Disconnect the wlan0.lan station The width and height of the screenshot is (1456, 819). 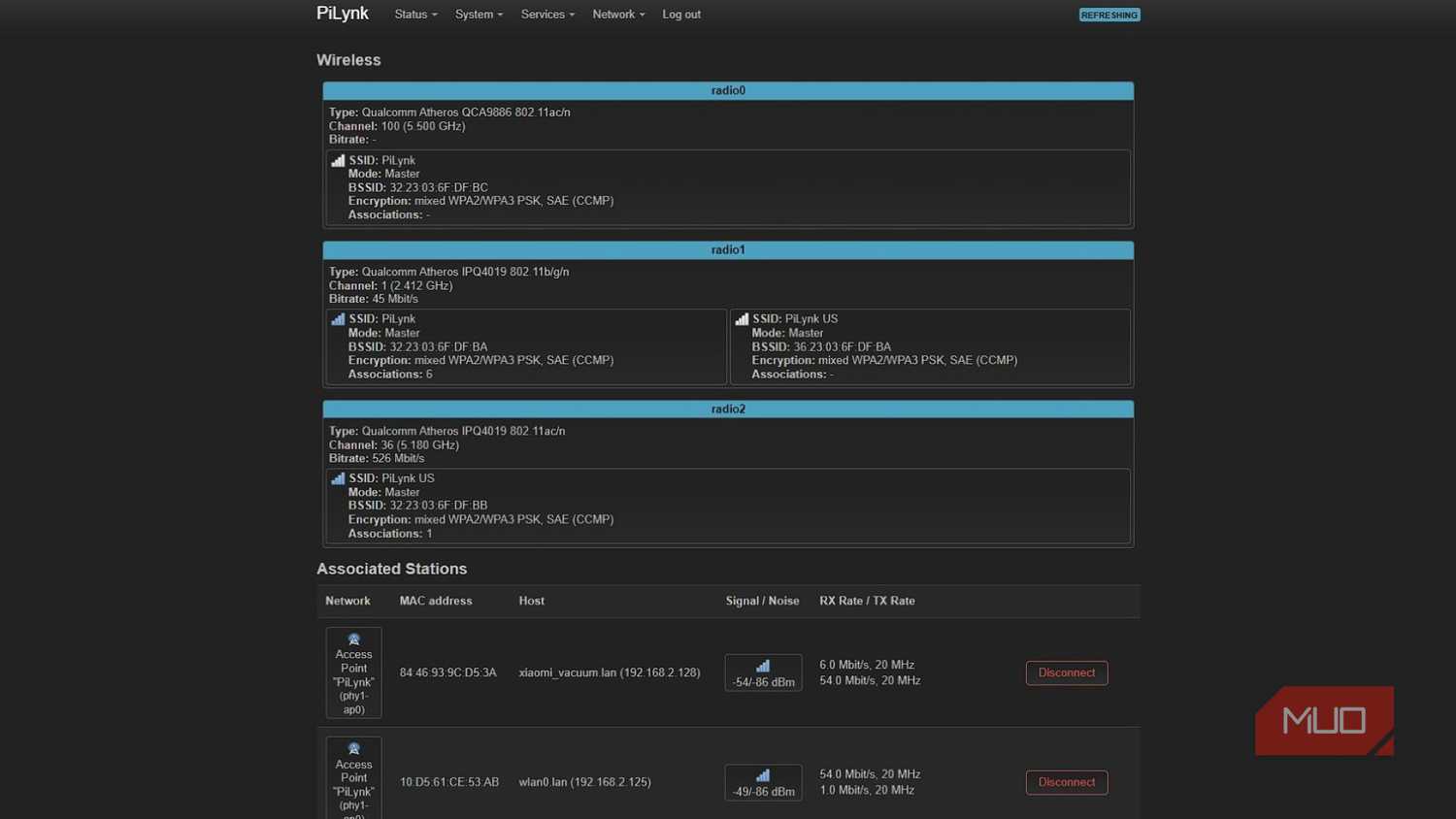1067,782
